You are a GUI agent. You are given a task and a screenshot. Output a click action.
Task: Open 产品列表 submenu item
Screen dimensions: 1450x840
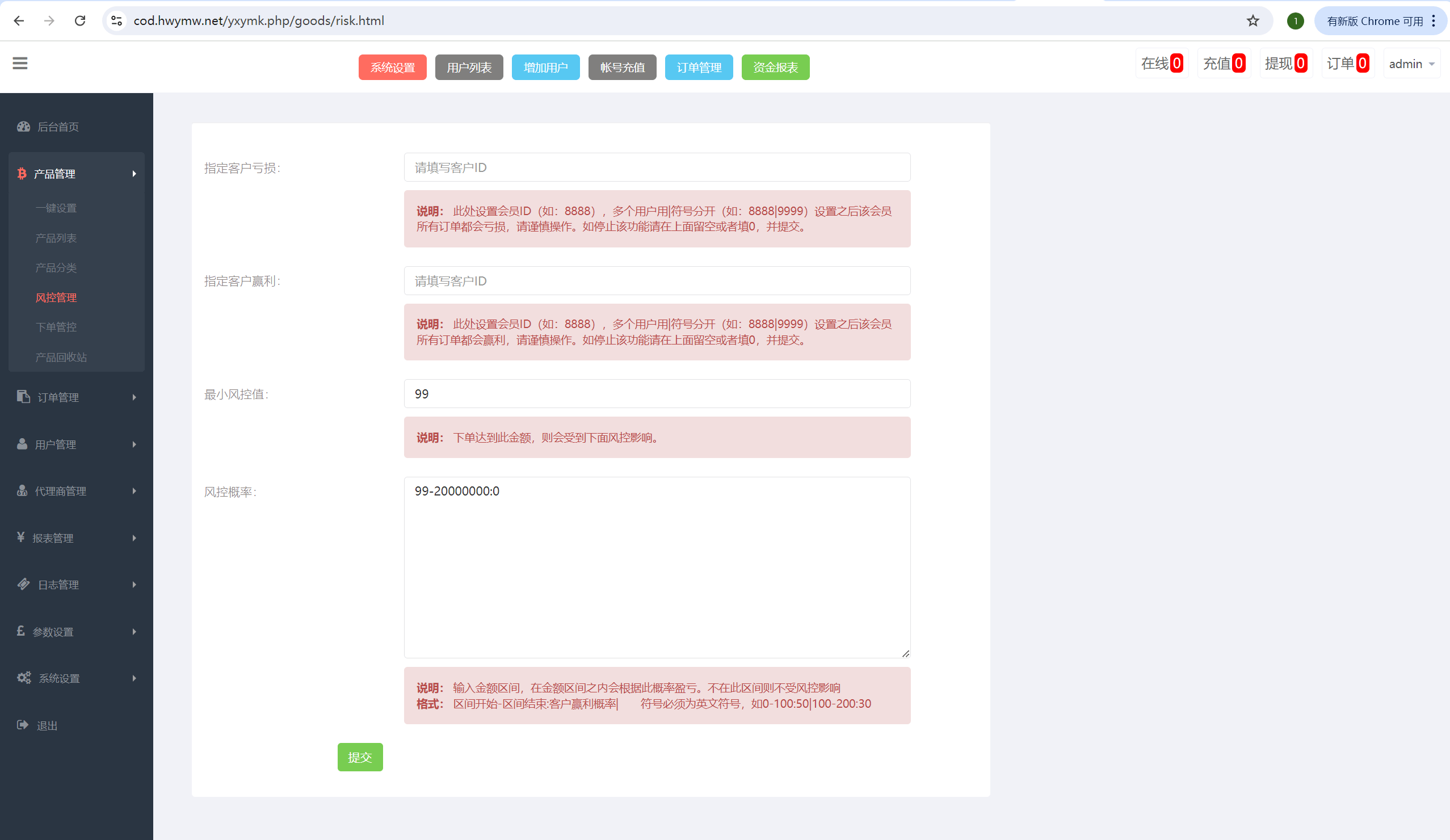(56, 238)
